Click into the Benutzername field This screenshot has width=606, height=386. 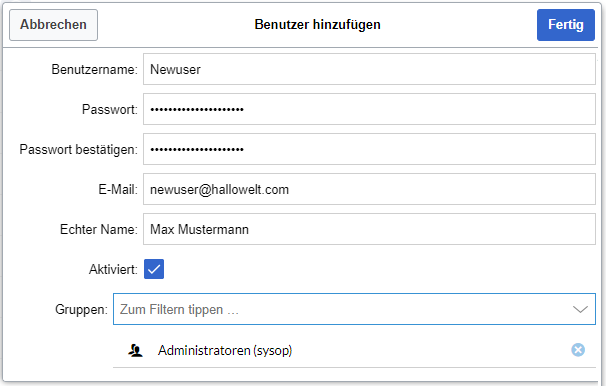tap(369, 69)
